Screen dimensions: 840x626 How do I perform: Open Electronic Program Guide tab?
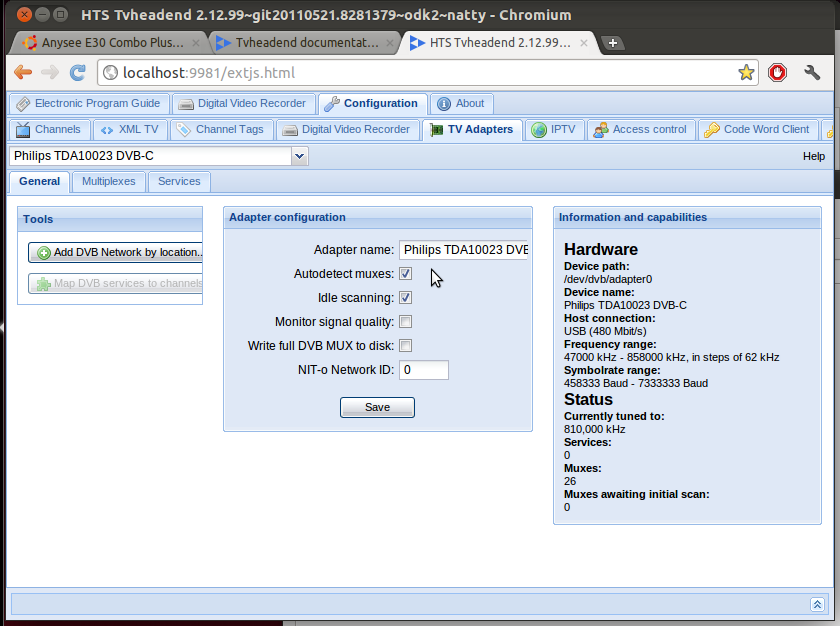(89, 103)
